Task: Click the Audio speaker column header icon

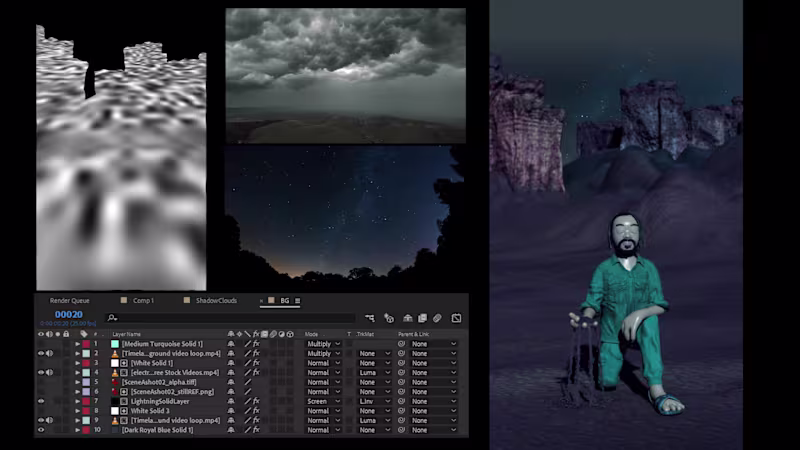Action: [49, 334]
